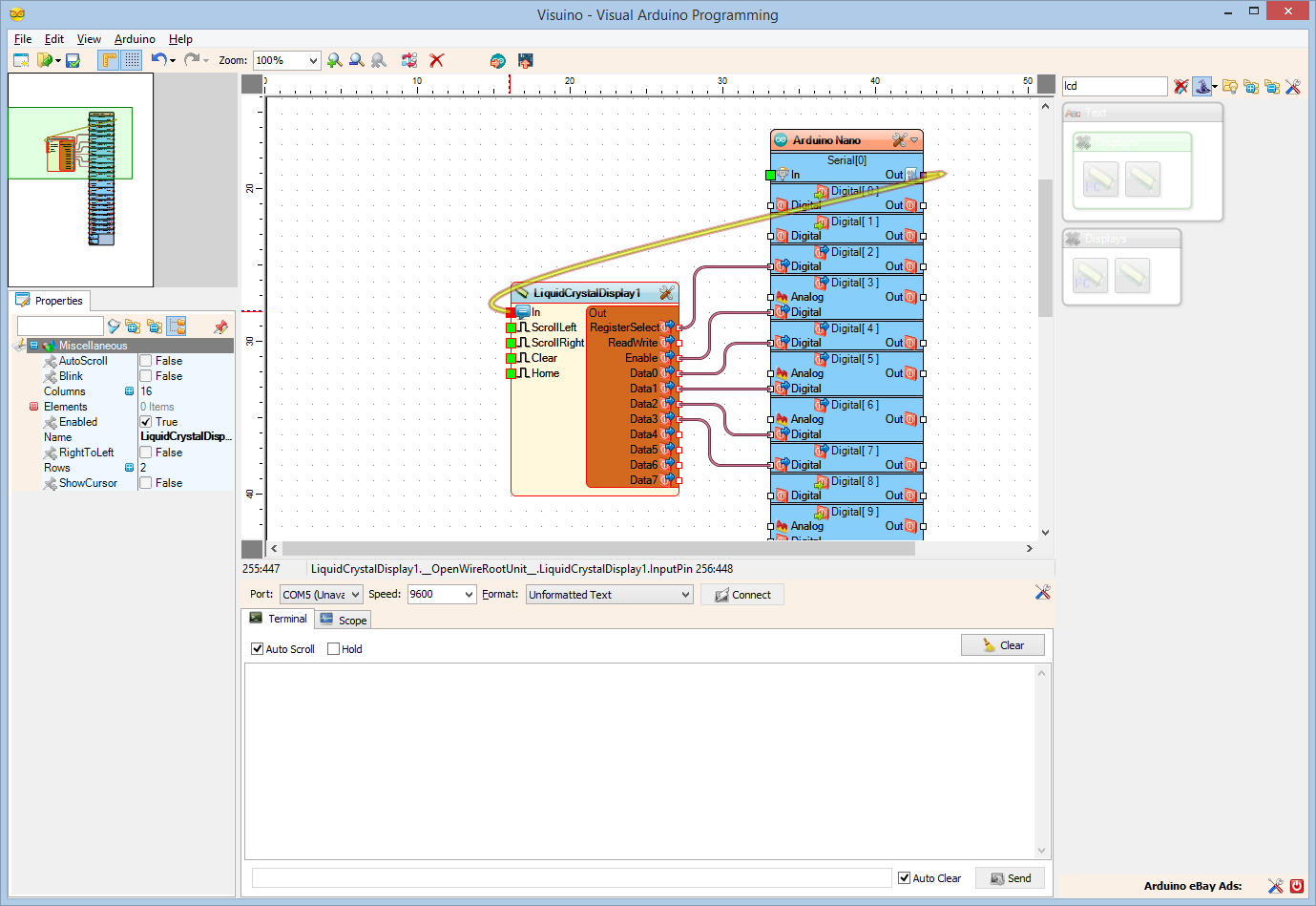Click the upload to Arduino icon
Screen dimensions: 1316x906
(525, 60)
